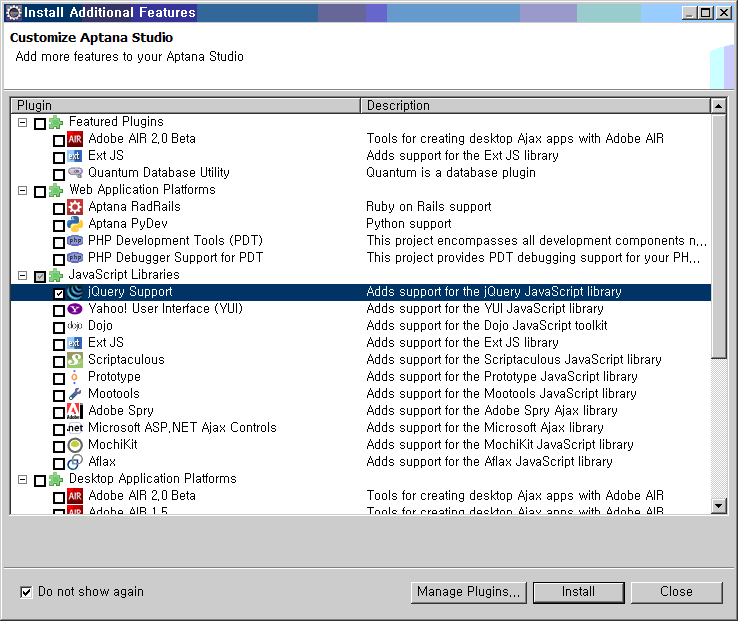Click the Plugin column header
Viewport: 738px width, 621px height.
coord(185,105)
